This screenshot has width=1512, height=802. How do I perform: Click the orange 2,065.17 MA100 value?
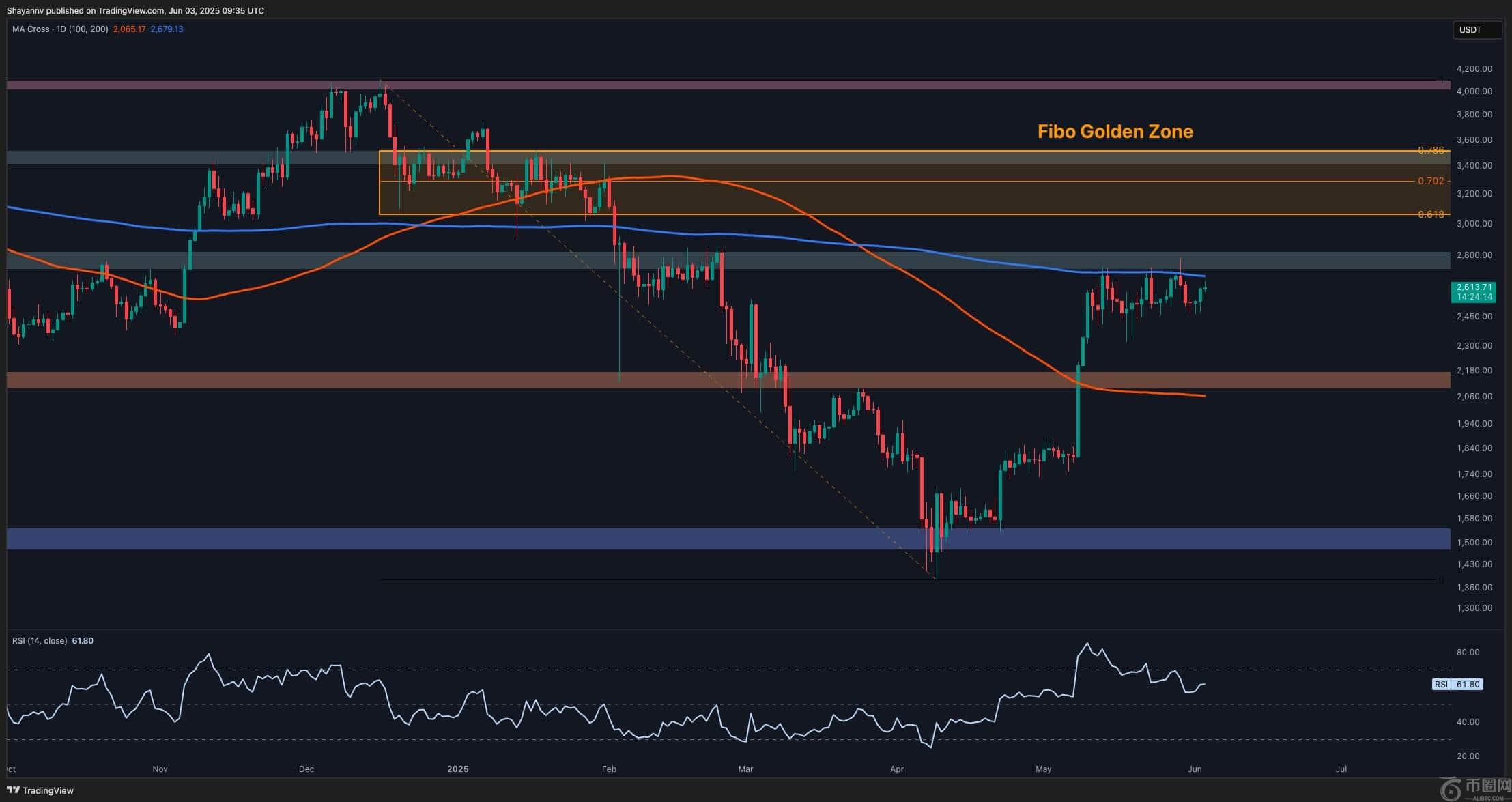(129, 29)
